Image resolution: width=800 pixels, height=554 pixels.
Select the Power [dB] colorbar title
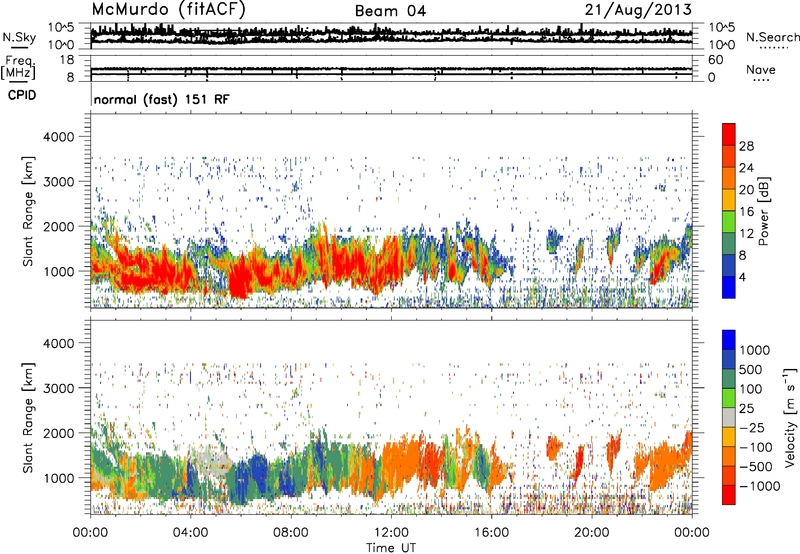coord(764,211)
